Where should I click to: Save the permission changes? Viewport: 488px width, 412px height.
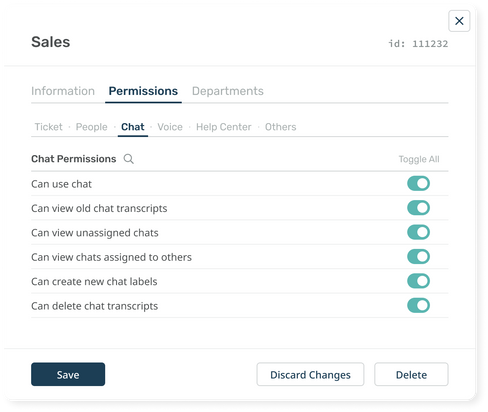coord(68,374)
